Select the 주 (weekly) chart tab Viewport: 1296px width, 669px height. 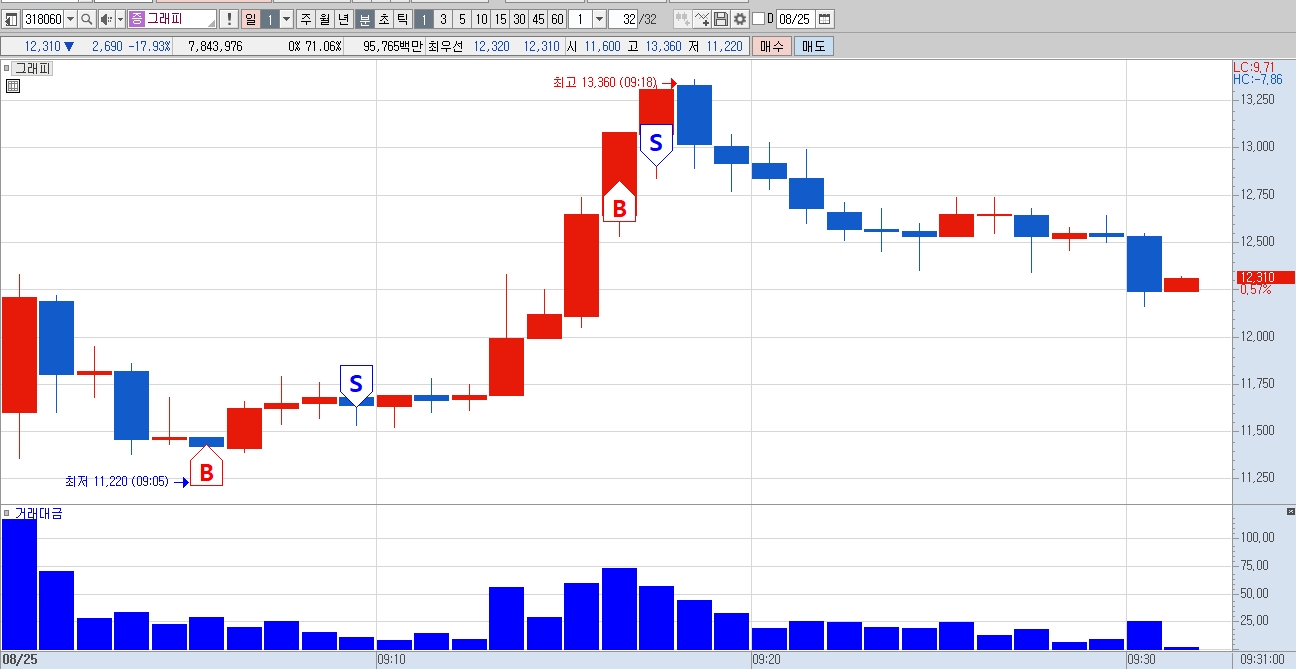point(306,19)
